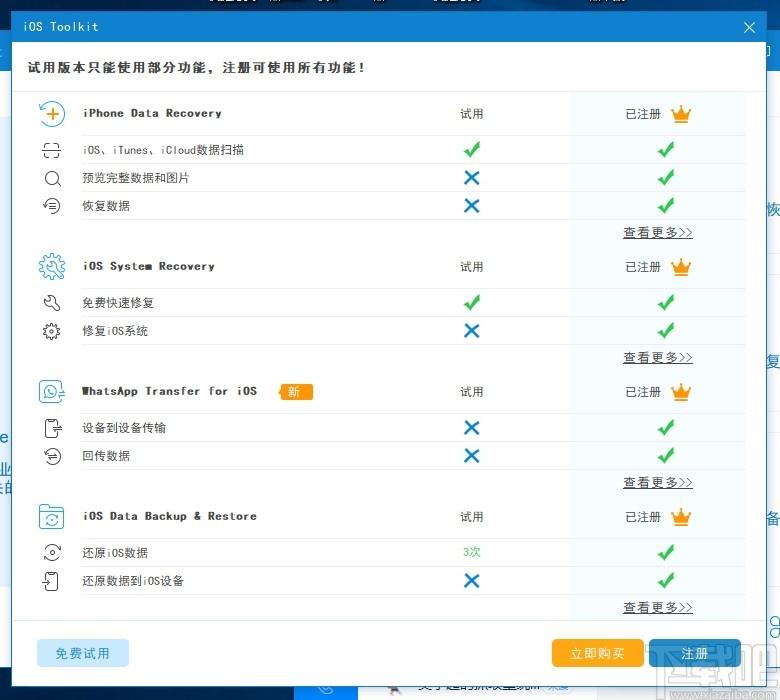Click trial blue X for 回传数据

(x=472, y=455)
